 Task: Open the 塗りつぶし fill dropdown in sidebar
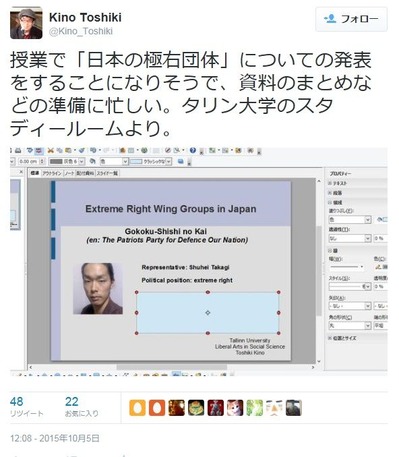pyautogui.click(x=350, y=220)
